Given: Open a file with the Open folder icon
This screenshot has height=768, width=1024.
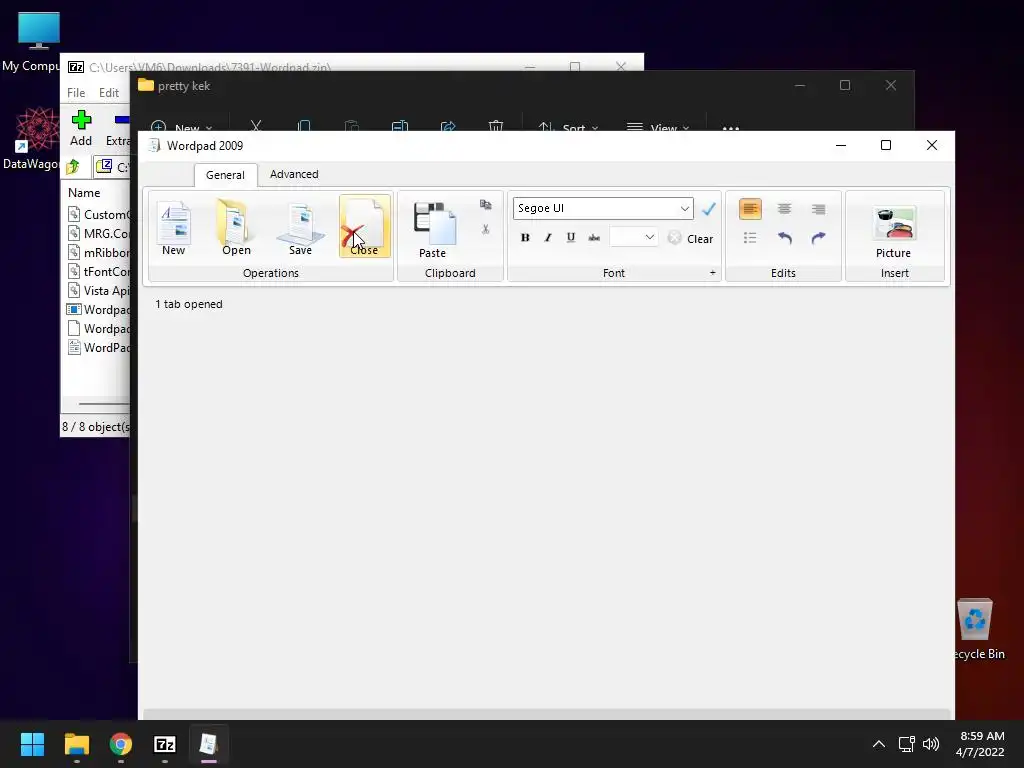Looking at the screenshot, I should [x=236, y=229].
